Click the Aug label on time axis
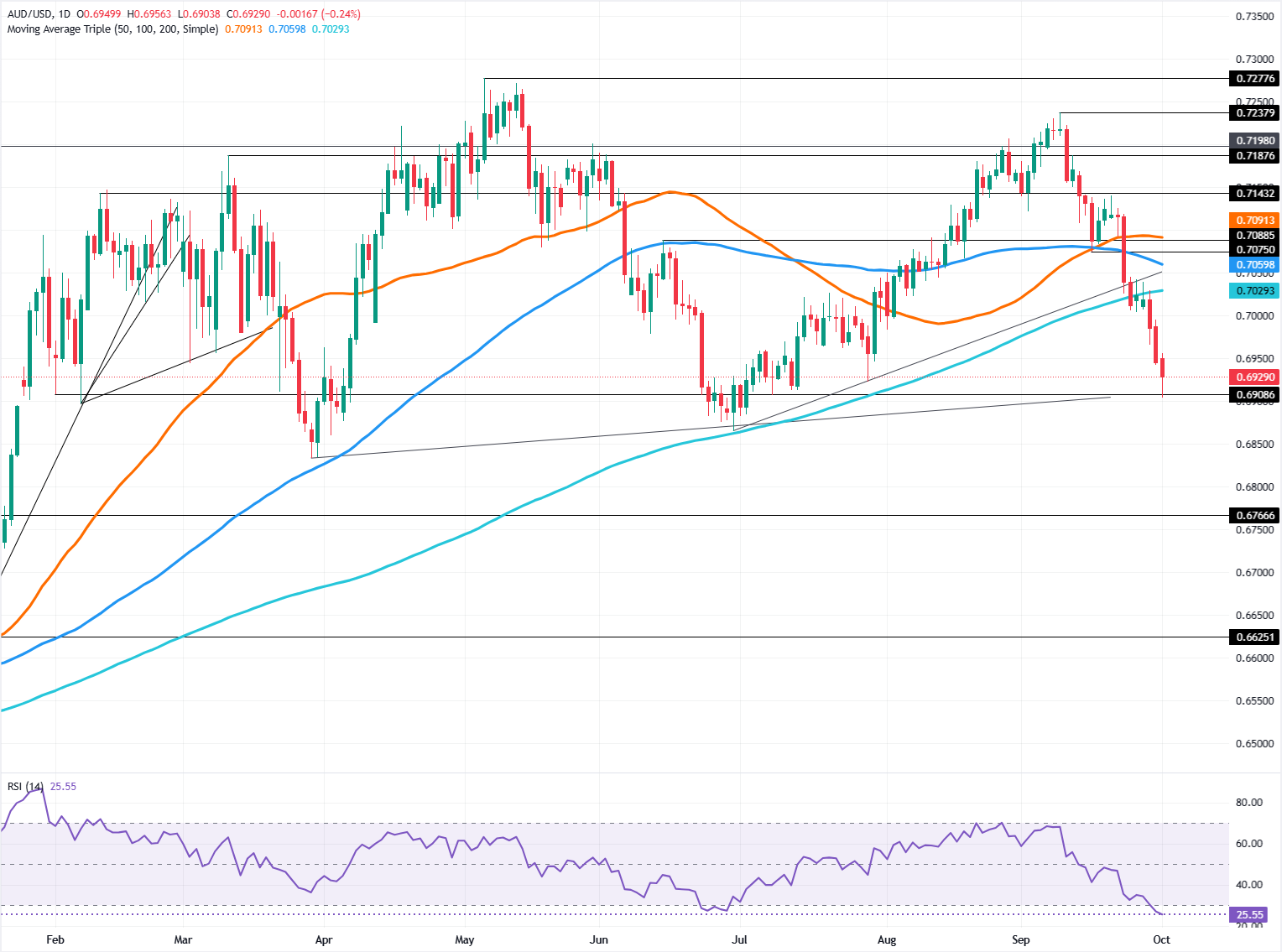This screenshot has height=952, width=1282. pyautogui.click(x=887, y=939)
